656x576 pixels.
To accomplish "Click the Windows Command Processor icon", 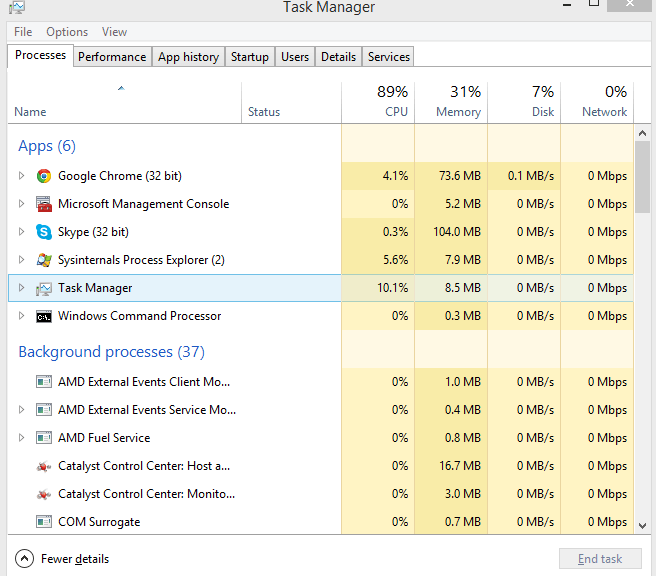I will click(44, 317).
